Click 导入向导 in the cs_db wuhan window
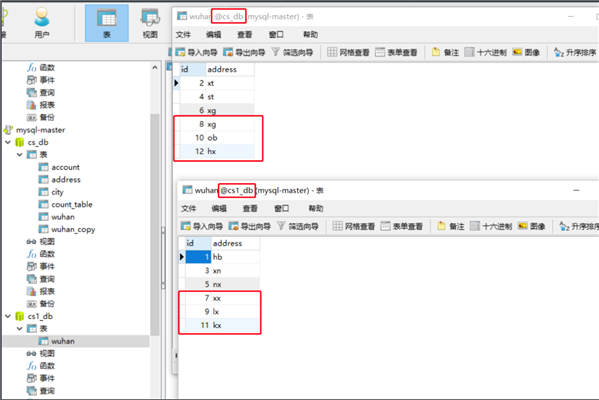The height and width of the screenshot is (400, 599). pyautogui.click(x=196, y=52)
